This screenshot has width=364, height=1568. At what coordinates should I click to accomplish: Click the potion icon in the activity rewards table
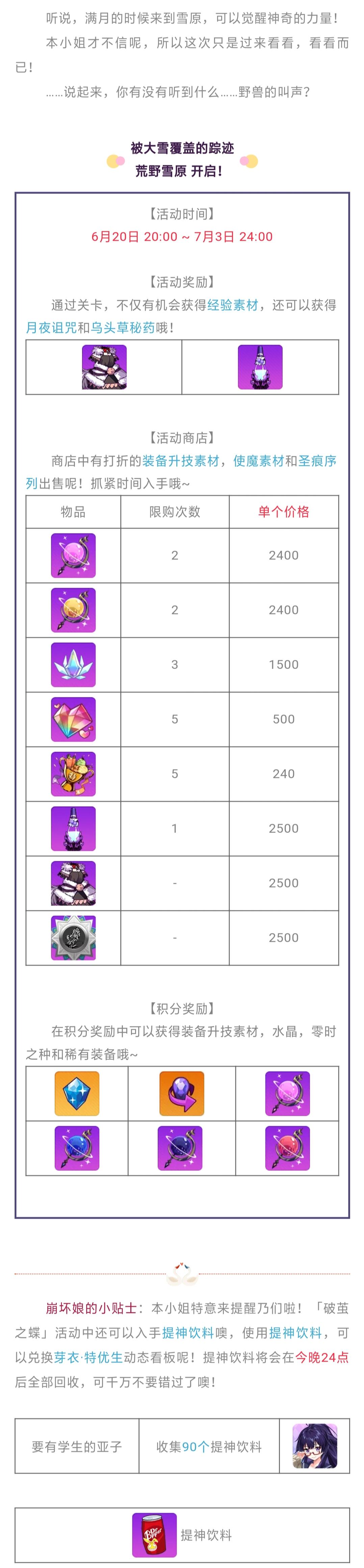[260, 367]
